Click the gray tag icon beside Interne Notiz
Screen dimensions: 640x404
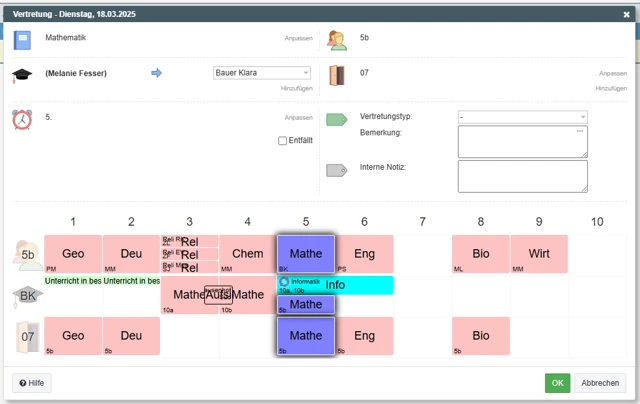tap(337, 170)
